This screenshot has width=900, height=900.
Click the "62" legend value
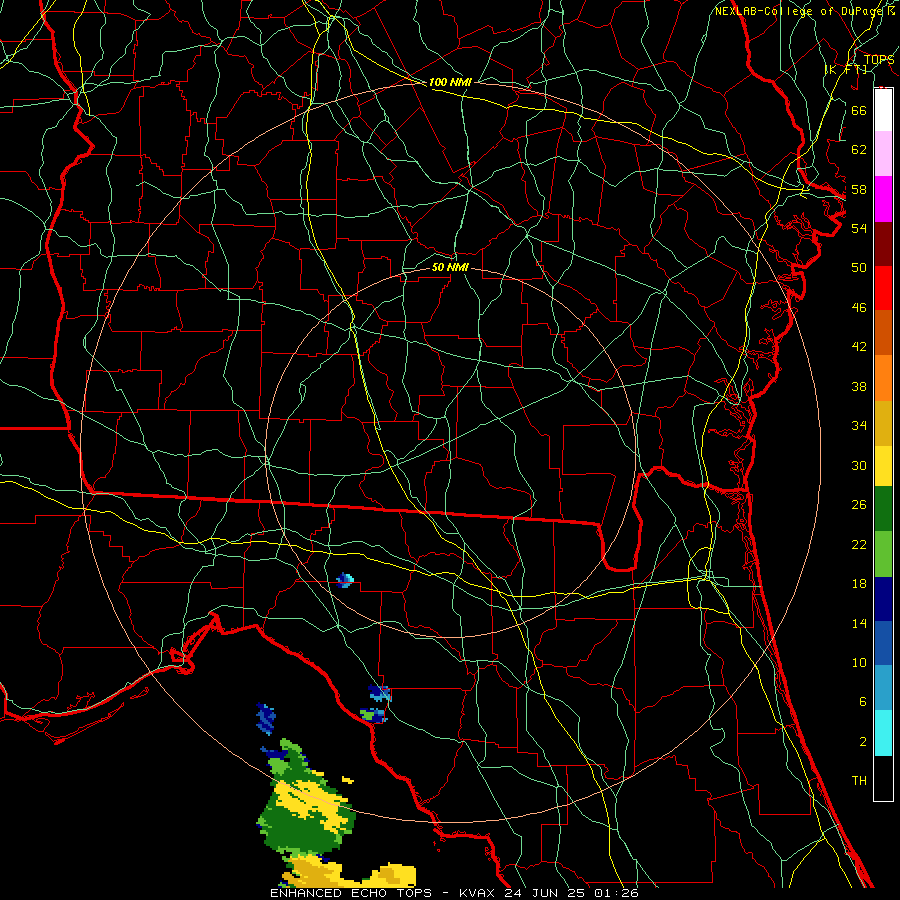pyautogui.click(x=859, y=150)
